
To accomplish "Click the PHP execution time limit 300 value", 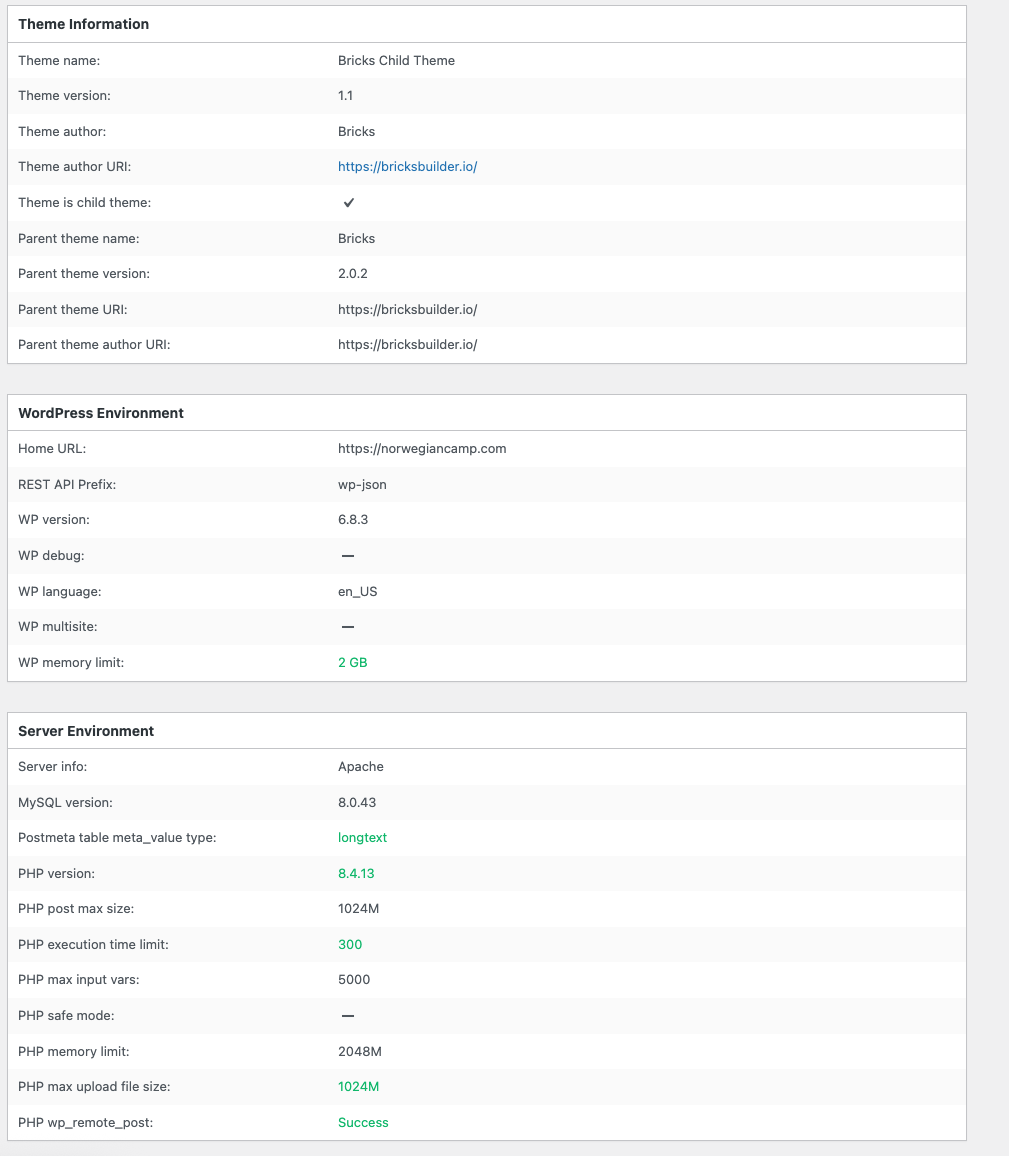I will pos(350,945).
